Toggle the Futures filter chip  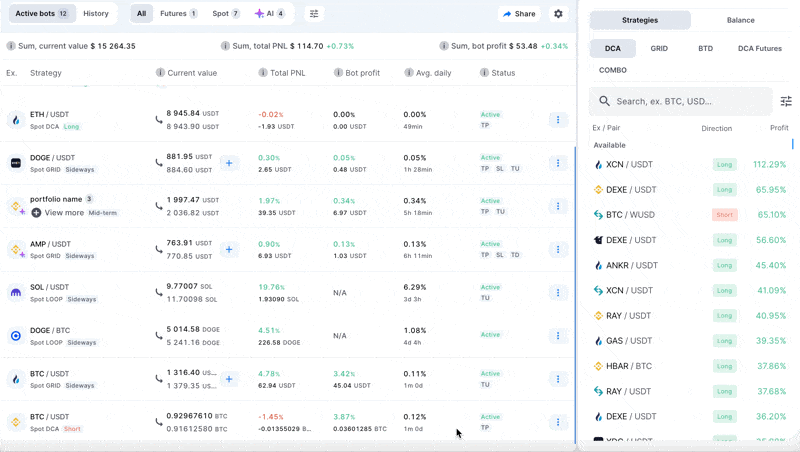click(179, 14)
